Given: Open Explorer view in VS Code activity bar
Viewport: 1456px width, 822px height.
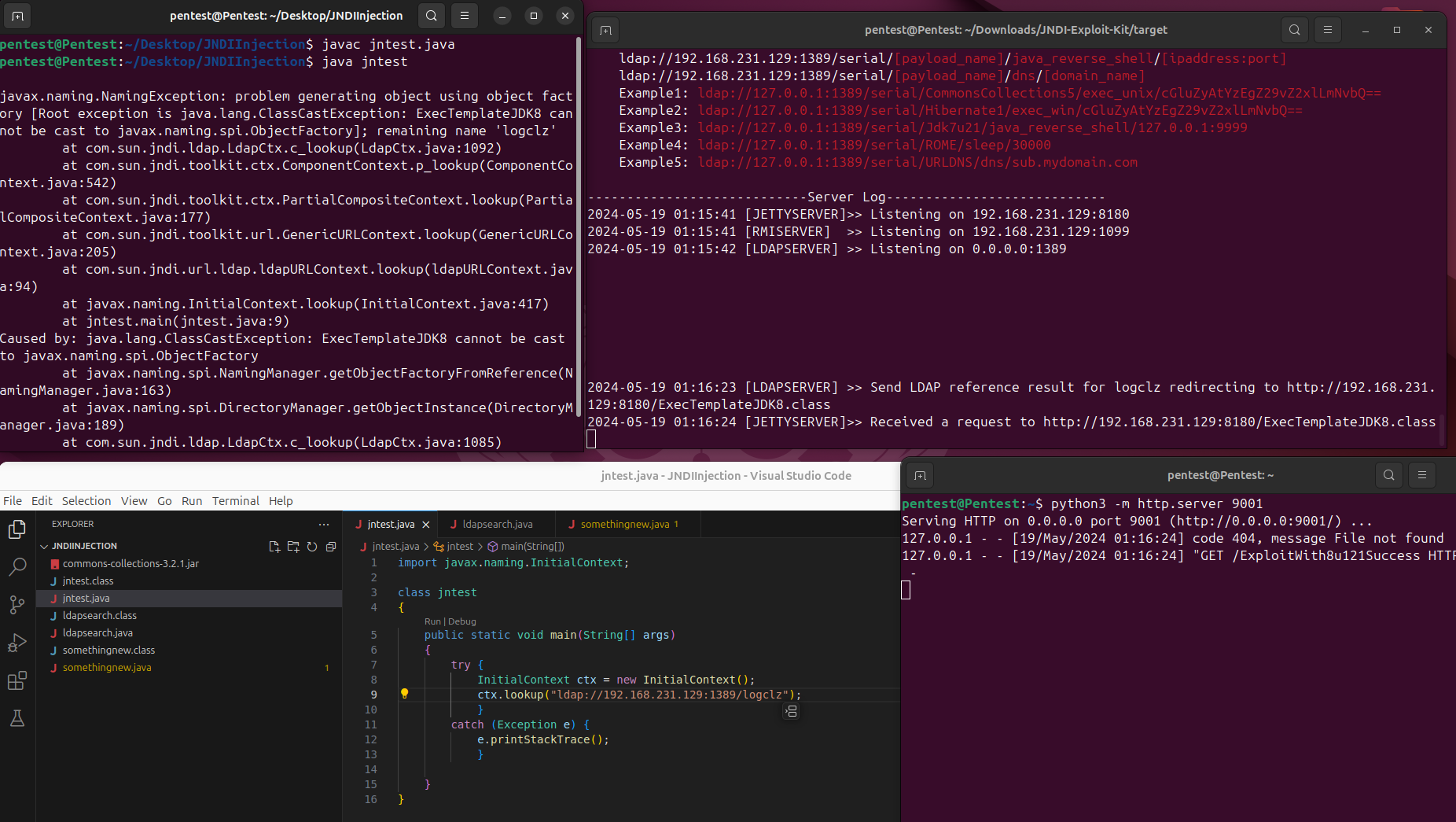Looking at the screenshot, I should click(17, 529).
